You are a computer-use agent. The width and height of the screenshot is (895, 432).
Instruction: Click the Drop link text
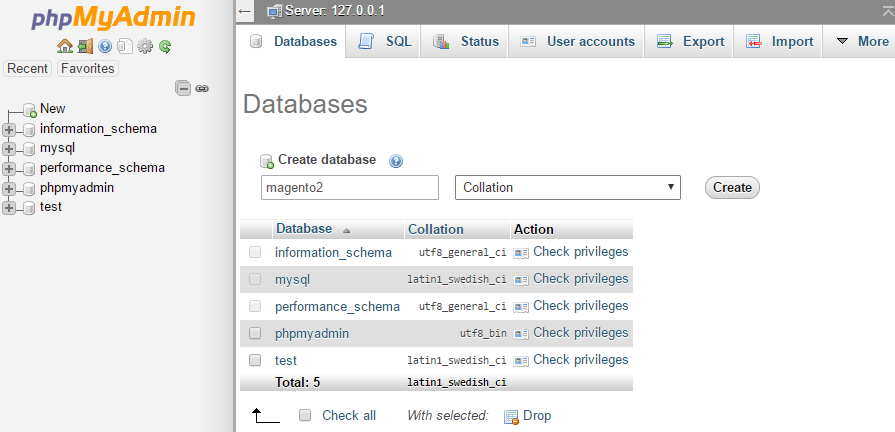[537, 415]
